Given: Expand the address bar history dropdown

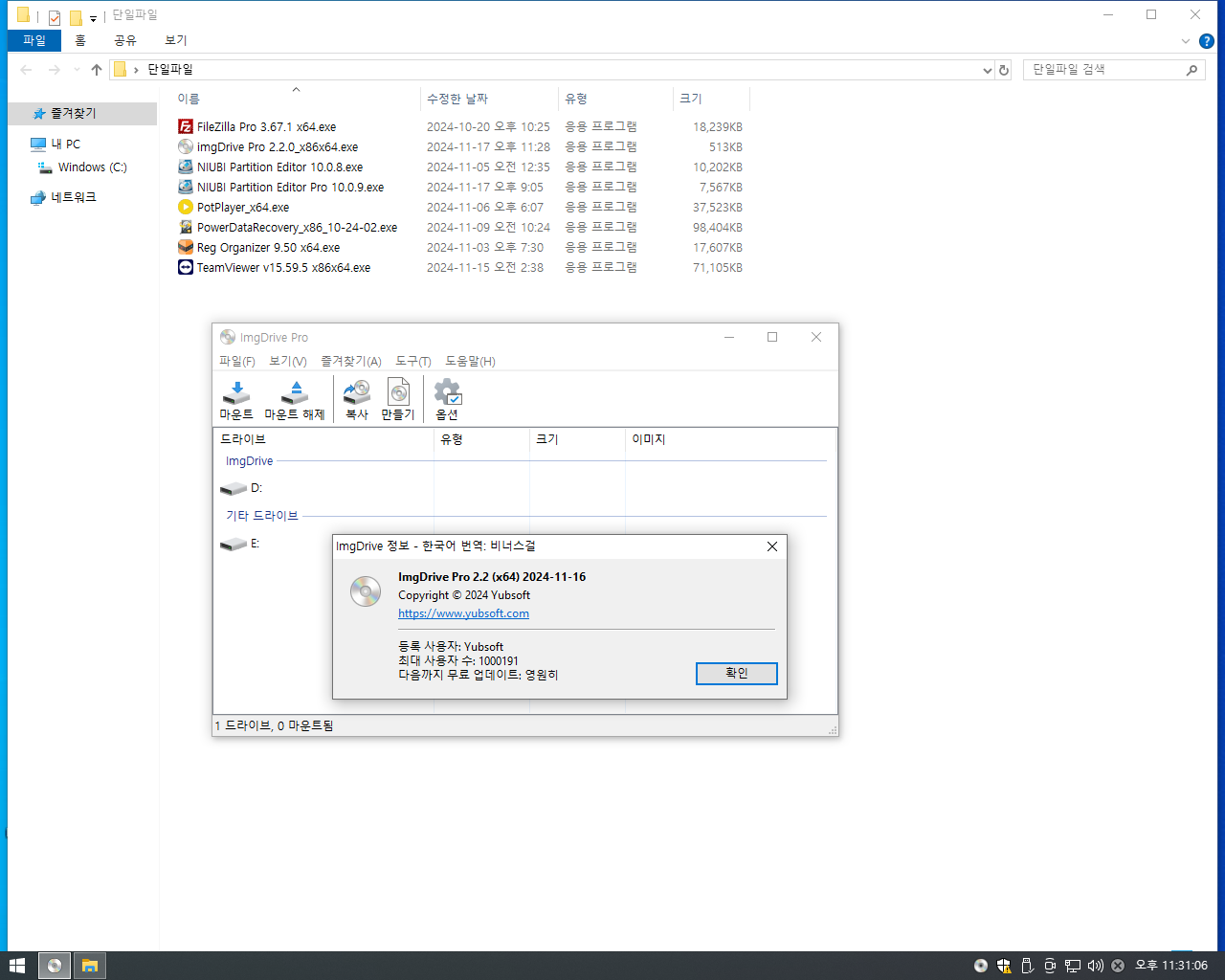Looking at the screenshot, I should [988, 70].
